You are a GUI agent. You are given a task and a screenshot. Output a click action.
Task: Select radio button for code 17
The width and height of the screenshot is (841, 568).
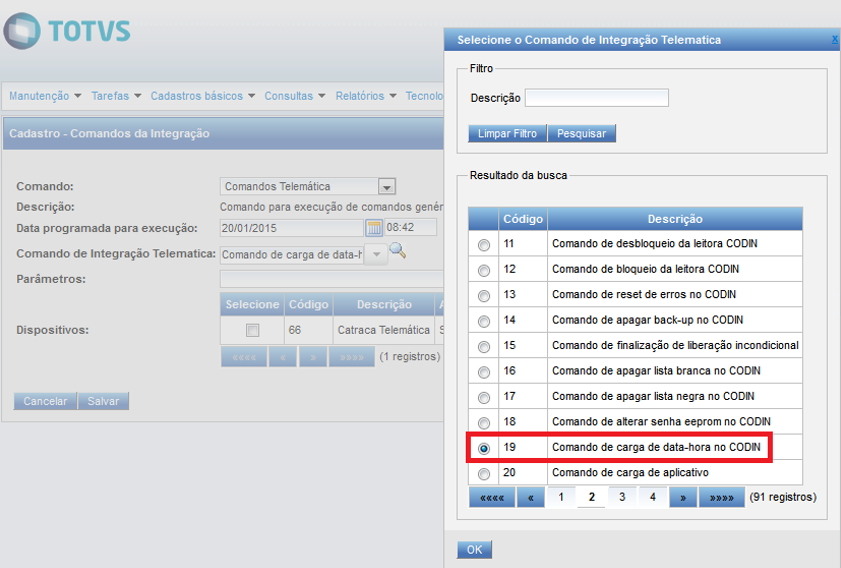(484, 397)
